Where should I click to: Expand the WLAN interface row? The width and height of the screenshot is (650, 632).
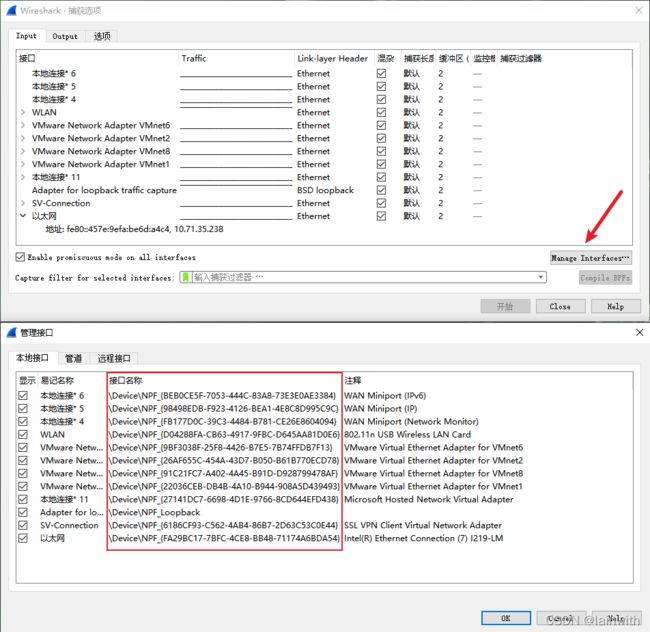[23, 112]
